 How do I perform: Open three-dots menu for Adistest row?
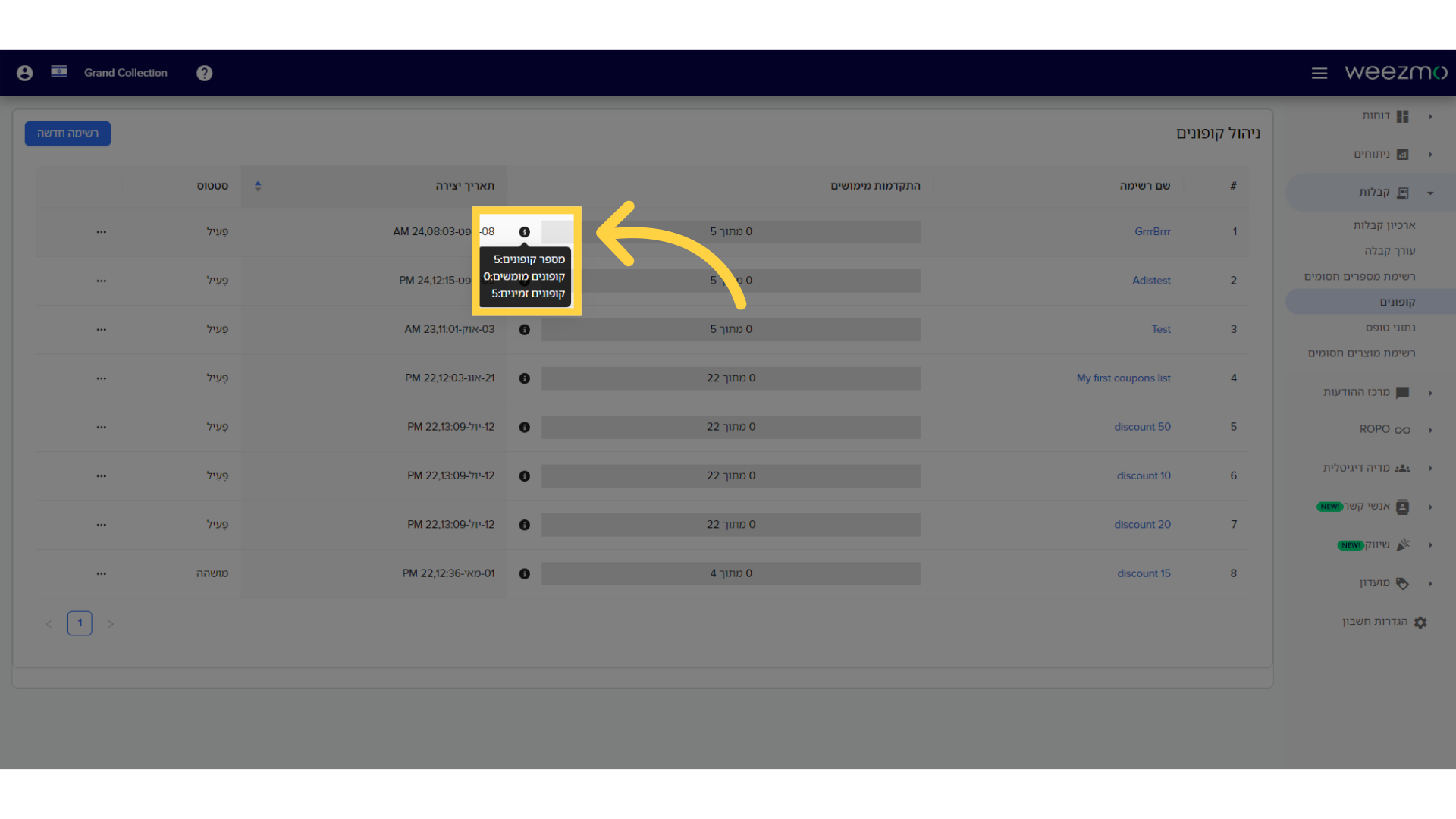click(x=102, y=281)
